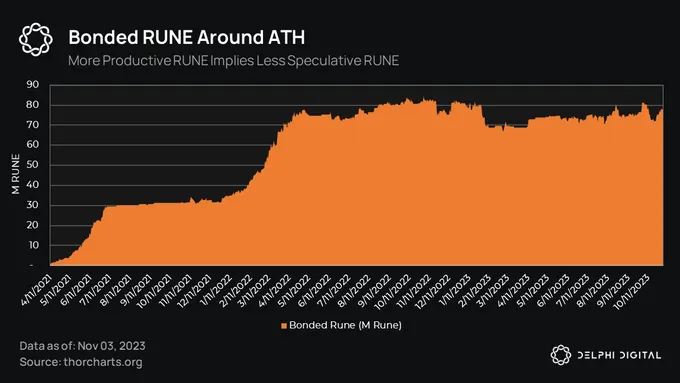
Task: Click the y-axis label '30'
Action: 33,205
